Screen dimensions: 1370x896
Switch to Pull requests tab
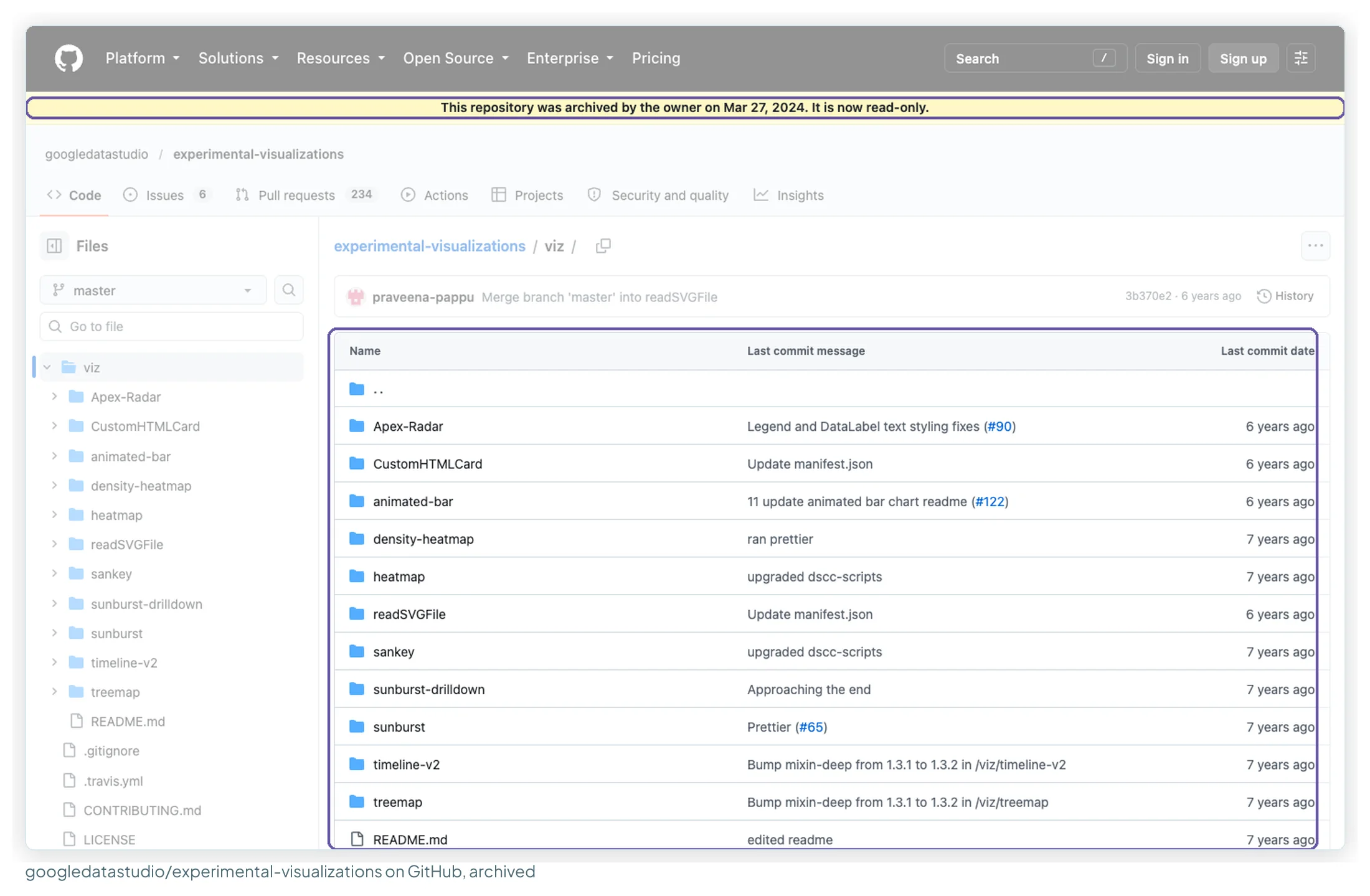[x=306, y=196]
